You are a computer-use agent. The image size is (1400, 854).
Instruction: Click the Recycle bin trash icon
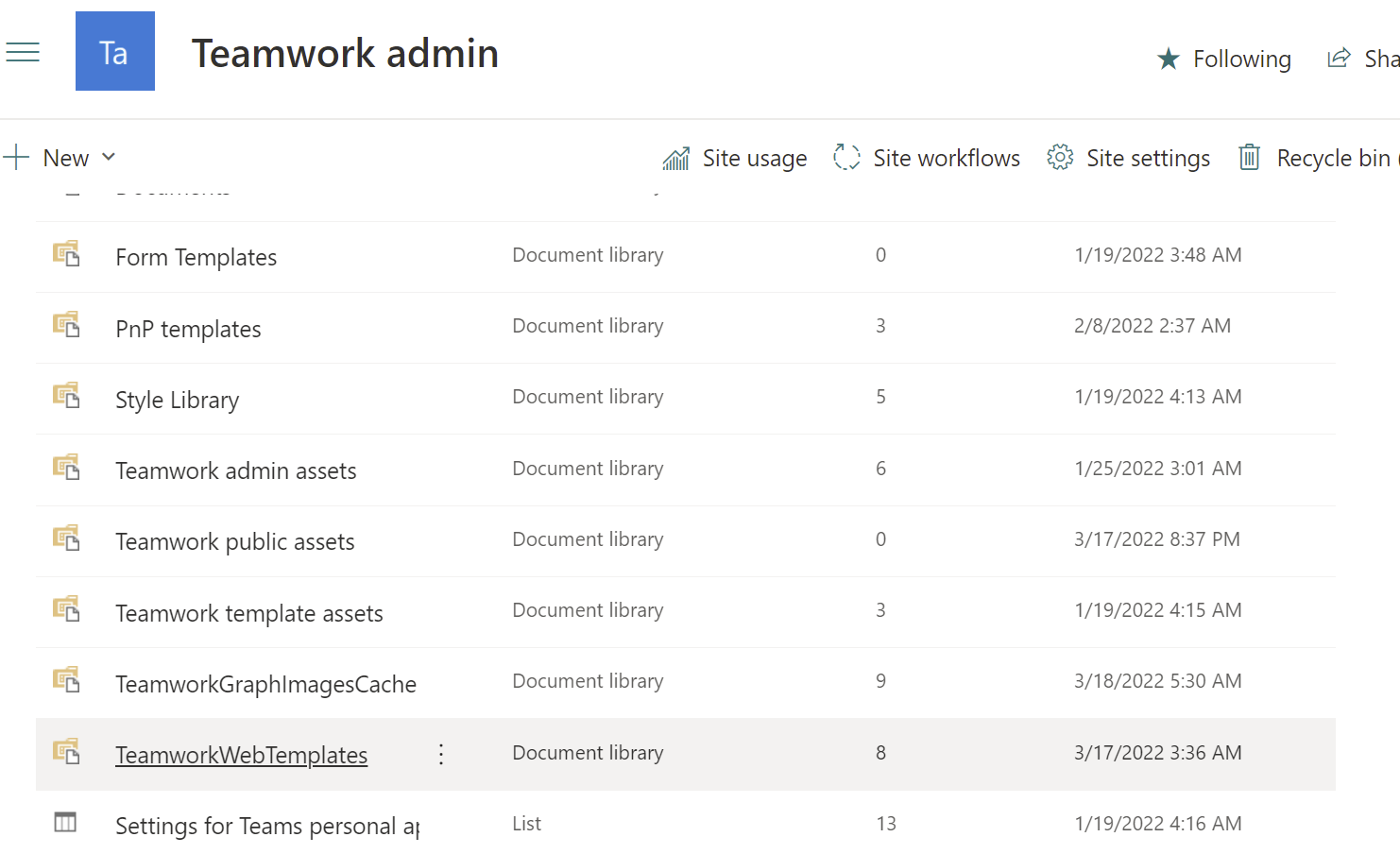pyautogui.click(x=1249, y=157)
